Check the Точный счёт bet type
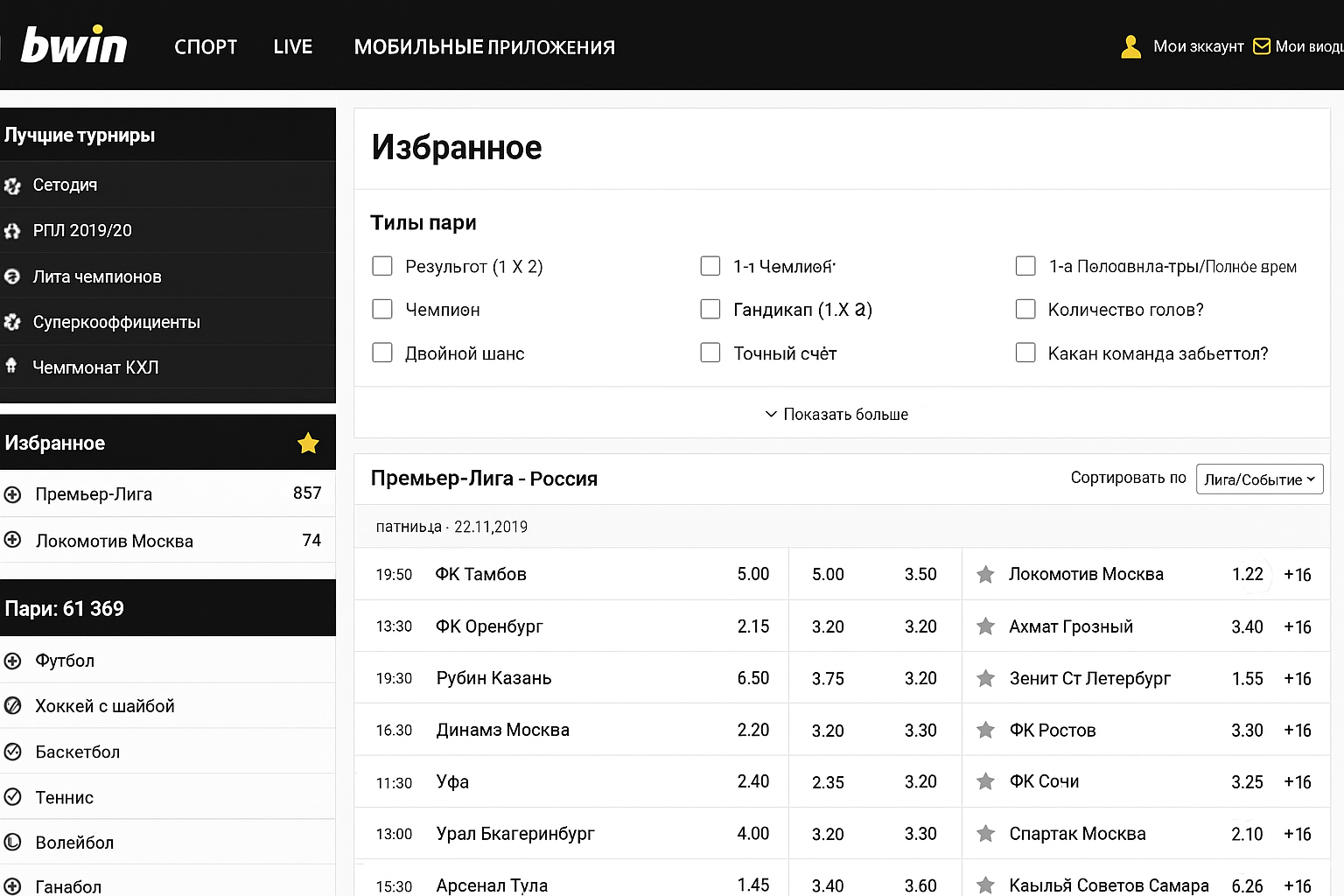Image resolution: width=1344 pixels, height=896 pixels. [710, 353]
